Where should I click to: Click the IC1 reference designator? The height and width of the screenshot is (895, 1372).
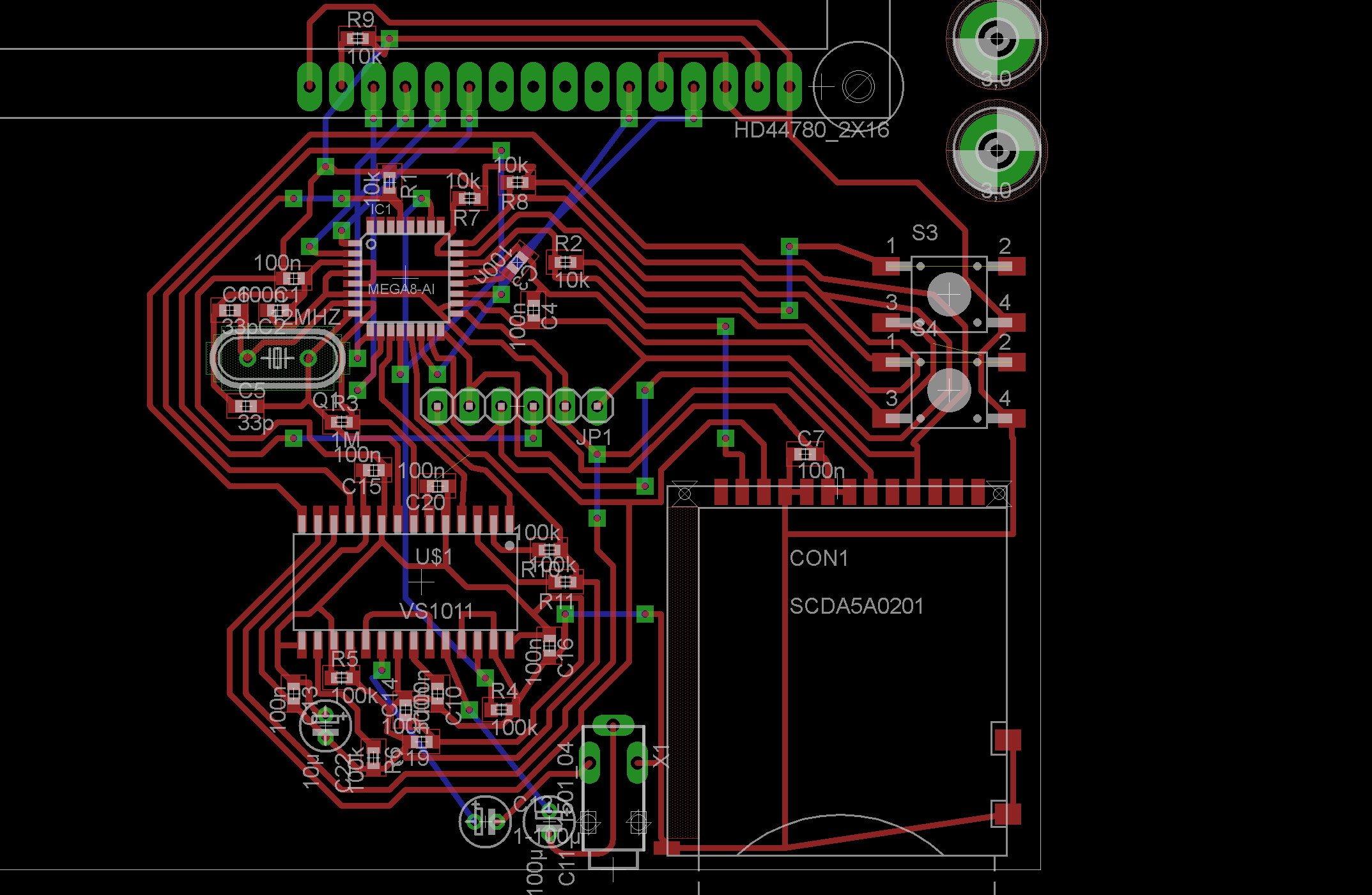coord(382,209)
